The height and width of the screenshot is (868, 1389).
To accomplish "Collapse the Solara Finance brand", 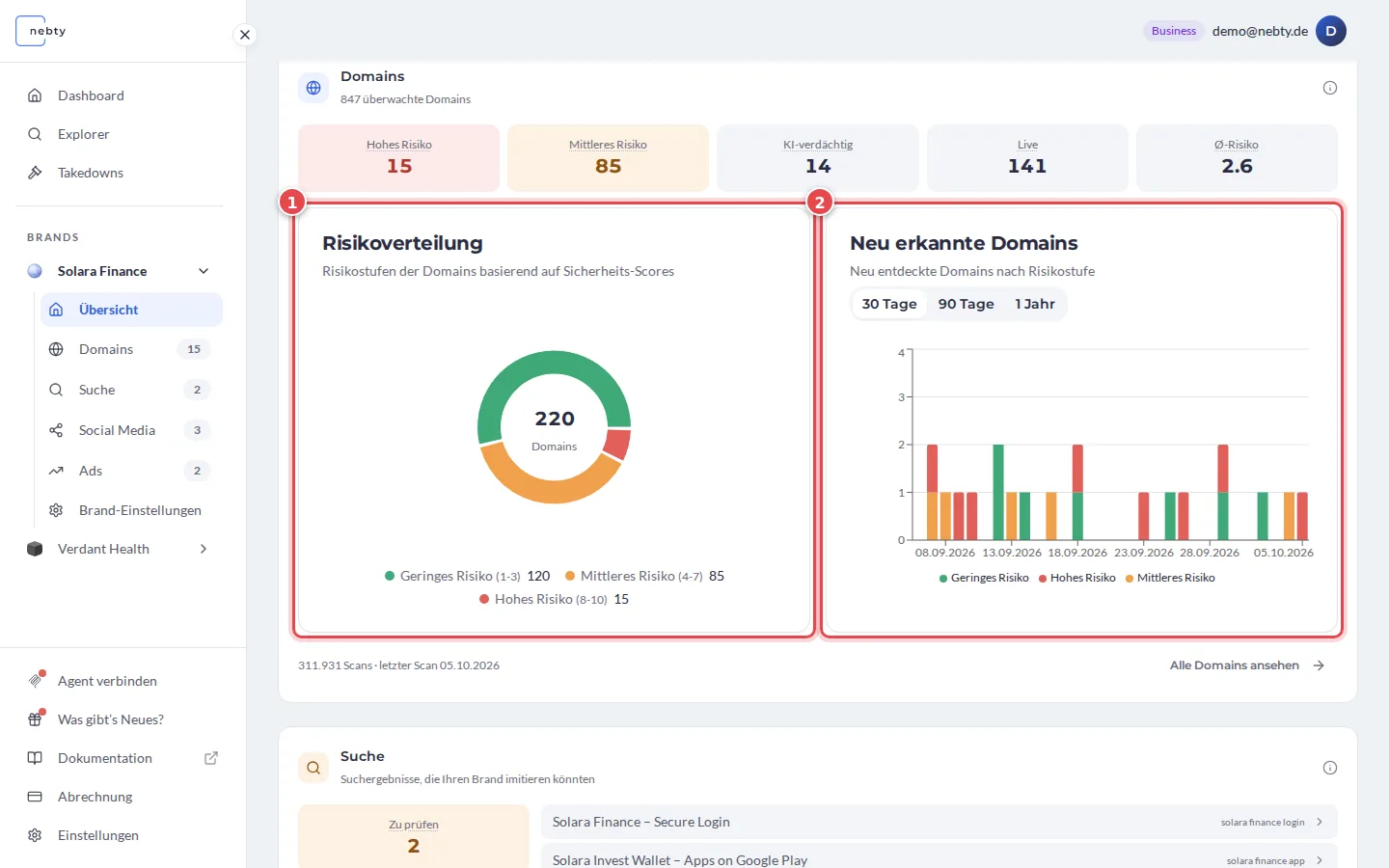I will click(x=204, y=271).
